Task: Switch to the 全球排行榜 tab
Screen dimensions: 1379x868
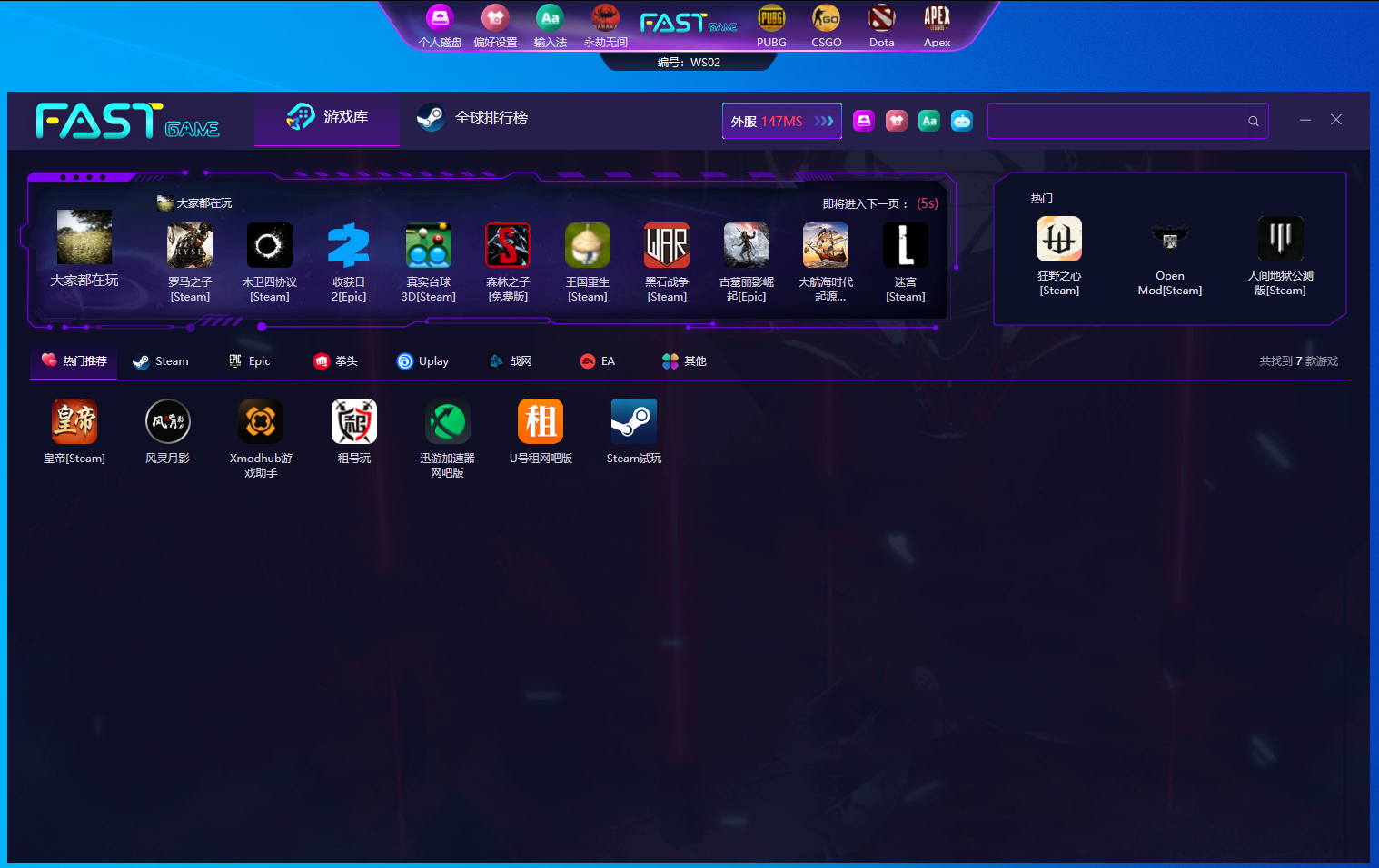Action: (x=472, y=118)
